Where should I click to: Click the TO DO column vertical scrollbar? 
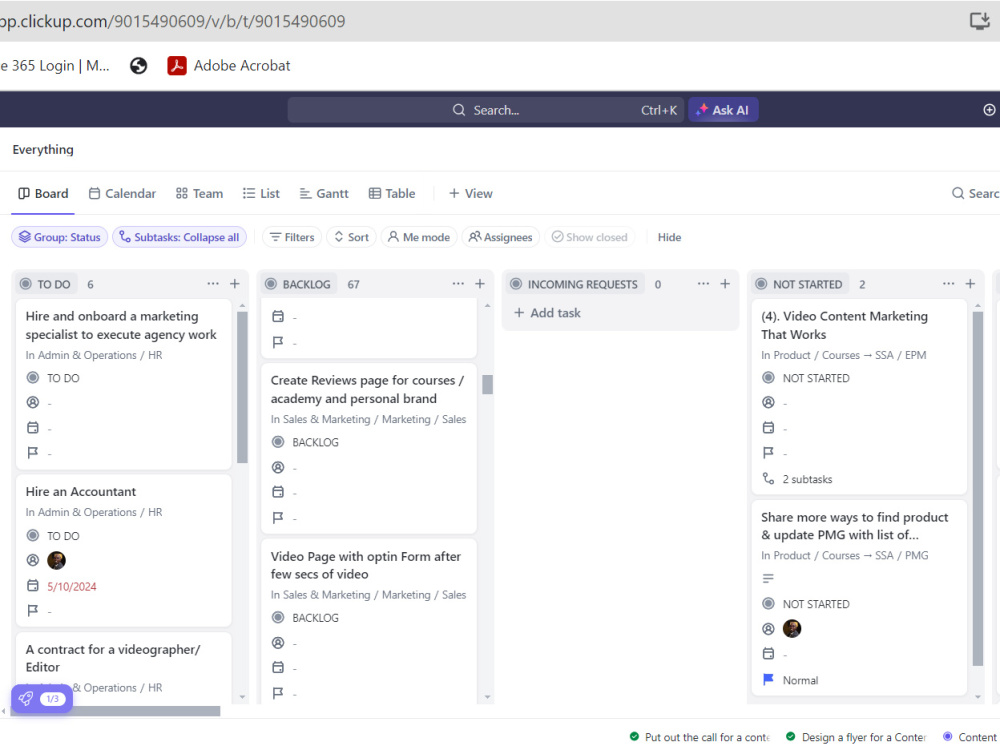tap(242, 387)
